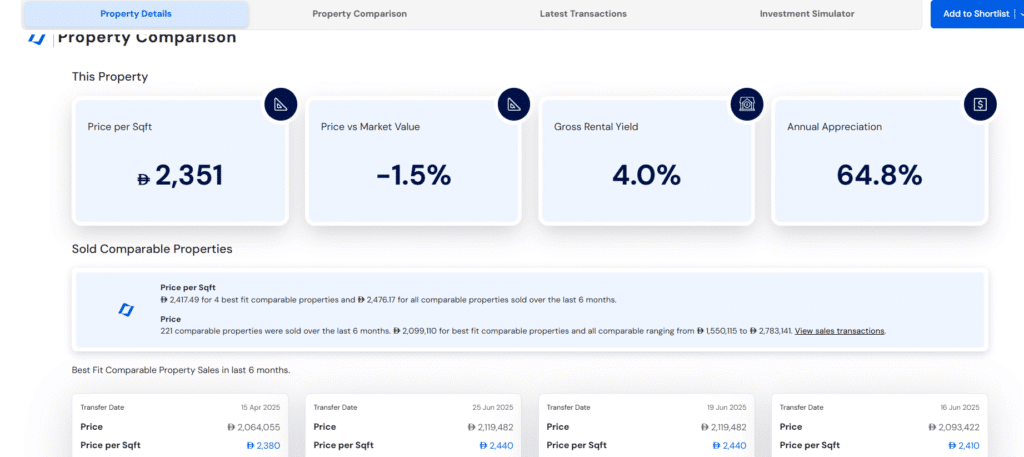The height and width of the screenshot is (457, 1024).
Task: Click the 2,440 price per sqft on the 25 Jun card
Action: point(496,446)
